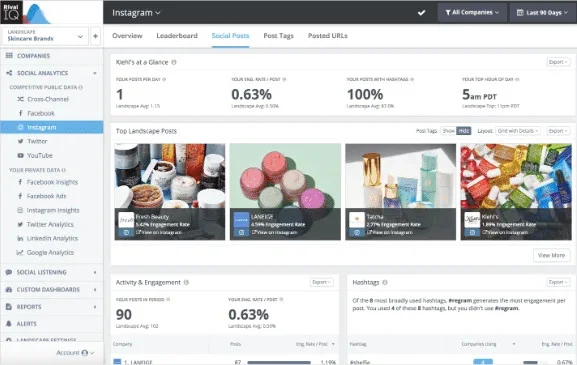Viewport: 577px width, 365px height.
Task: Open the Skincare Brands landscape dropdown
Action: click(x=45, y=36)
